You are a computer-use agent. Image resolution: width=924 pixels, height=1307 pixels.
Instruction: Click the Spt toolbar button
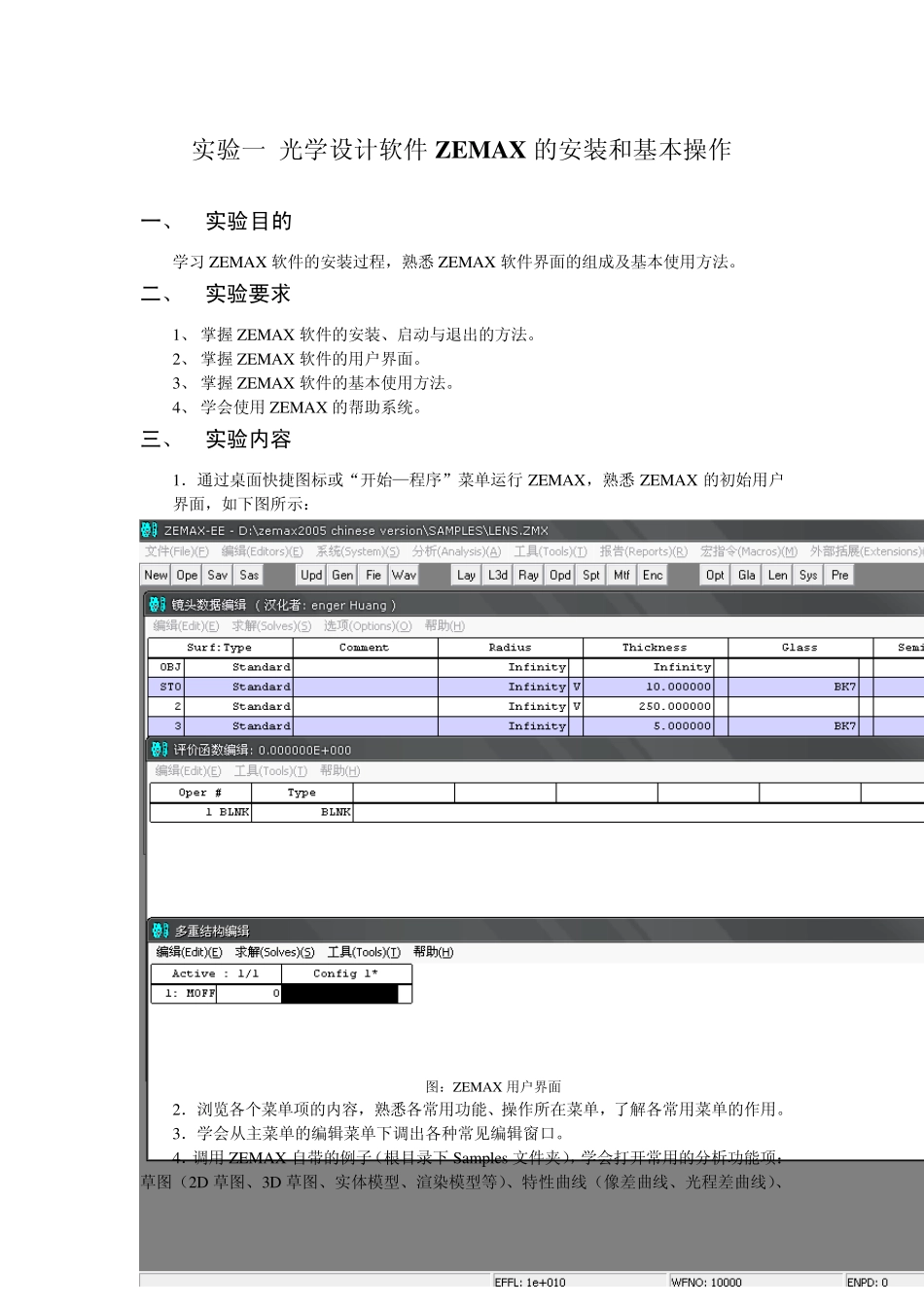pyautogui.click(x=591, y=576)
